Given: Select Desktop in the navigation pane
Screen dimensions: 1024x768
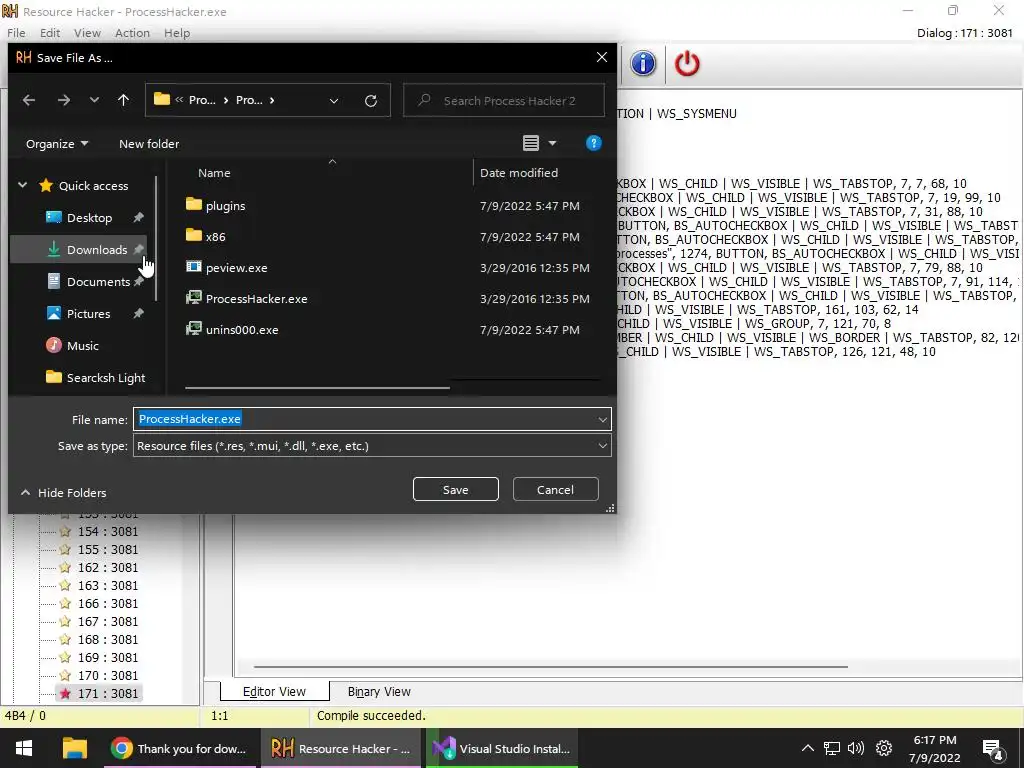Looking at the screenshot, I should point(89,217).
